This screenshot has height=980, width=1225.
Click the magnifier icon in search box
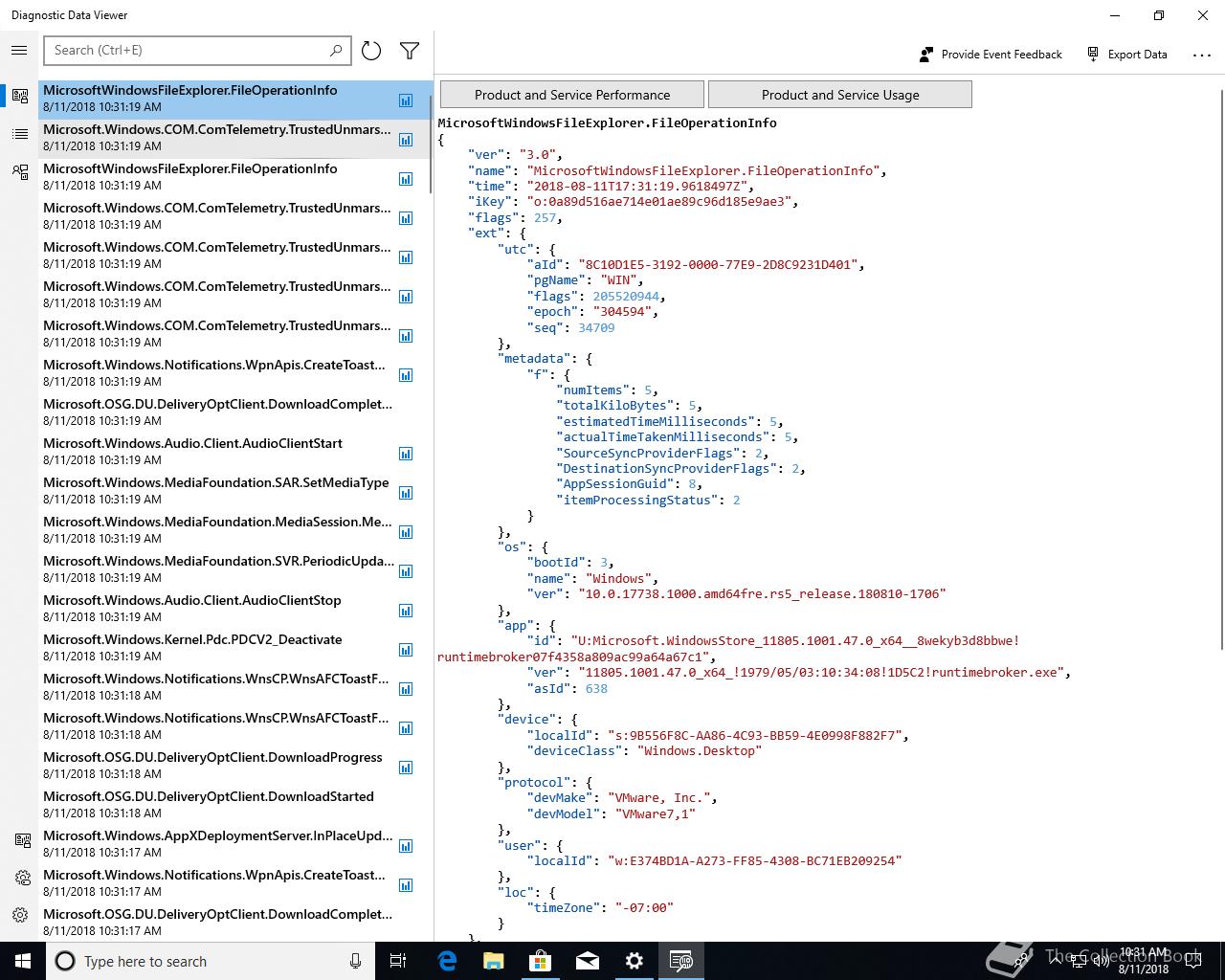click(x=336, y=51)
